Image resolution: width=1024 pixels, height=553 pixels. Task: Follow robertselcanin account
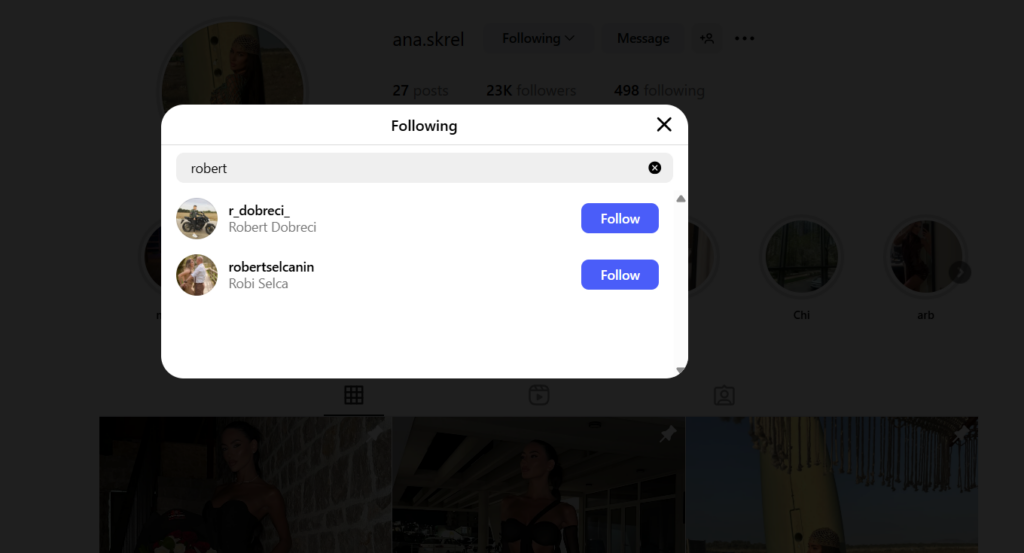pos(620,275)
